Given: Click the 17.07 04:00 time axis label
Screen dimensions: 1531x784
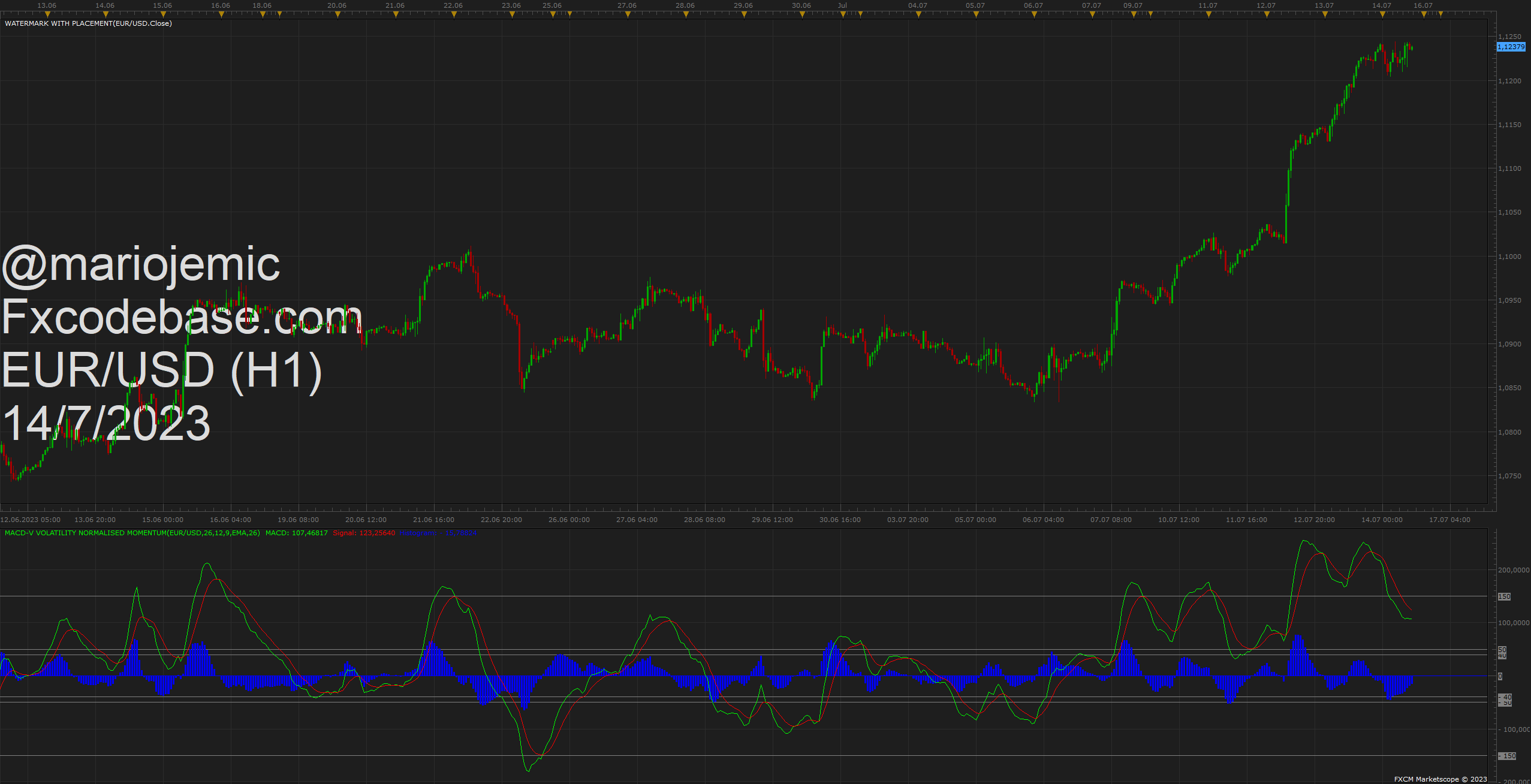Looking at the screenshot, I should [x=1449, y=520].
